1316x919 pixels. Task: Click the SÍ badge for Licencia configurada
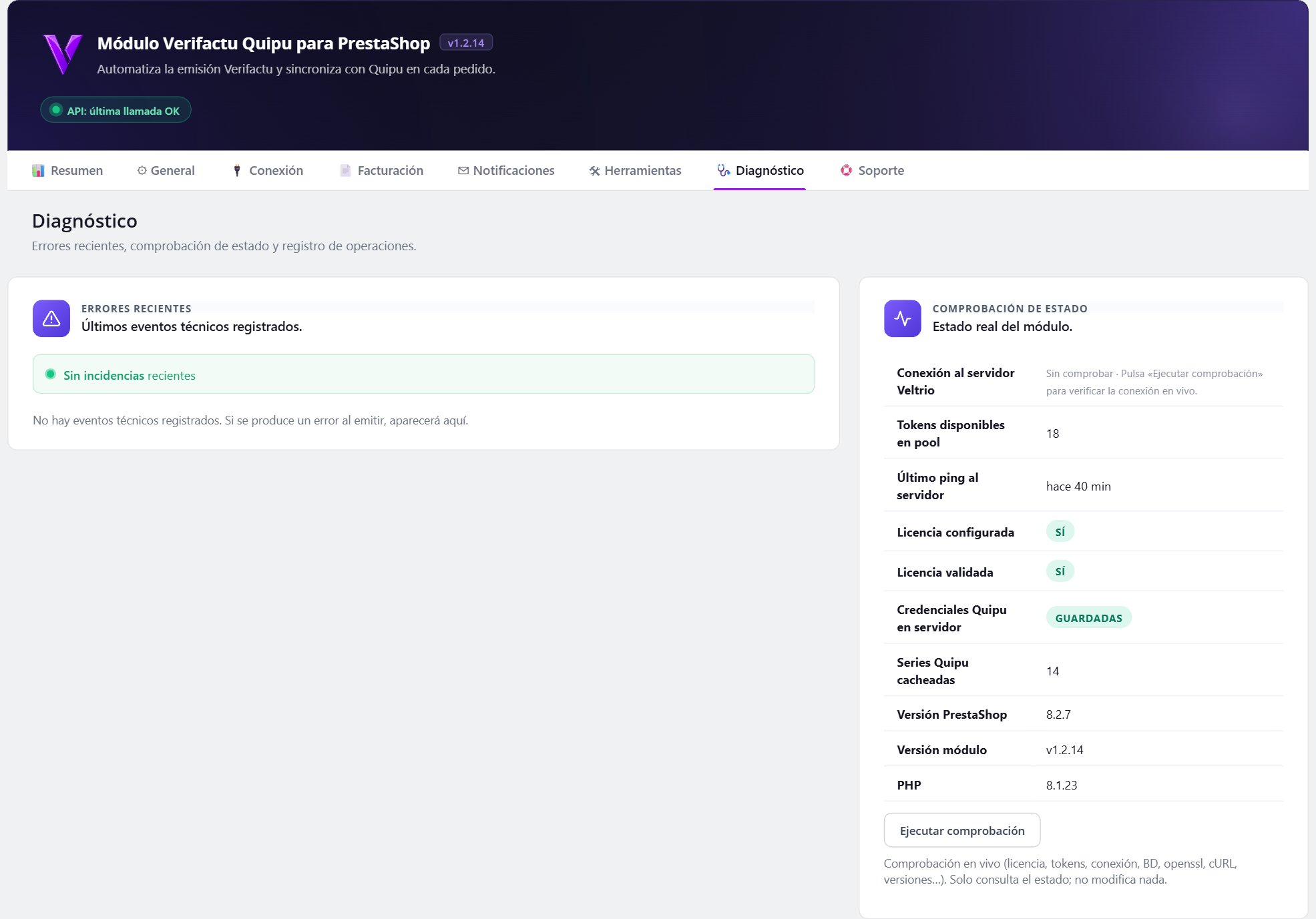(1060, 532)
